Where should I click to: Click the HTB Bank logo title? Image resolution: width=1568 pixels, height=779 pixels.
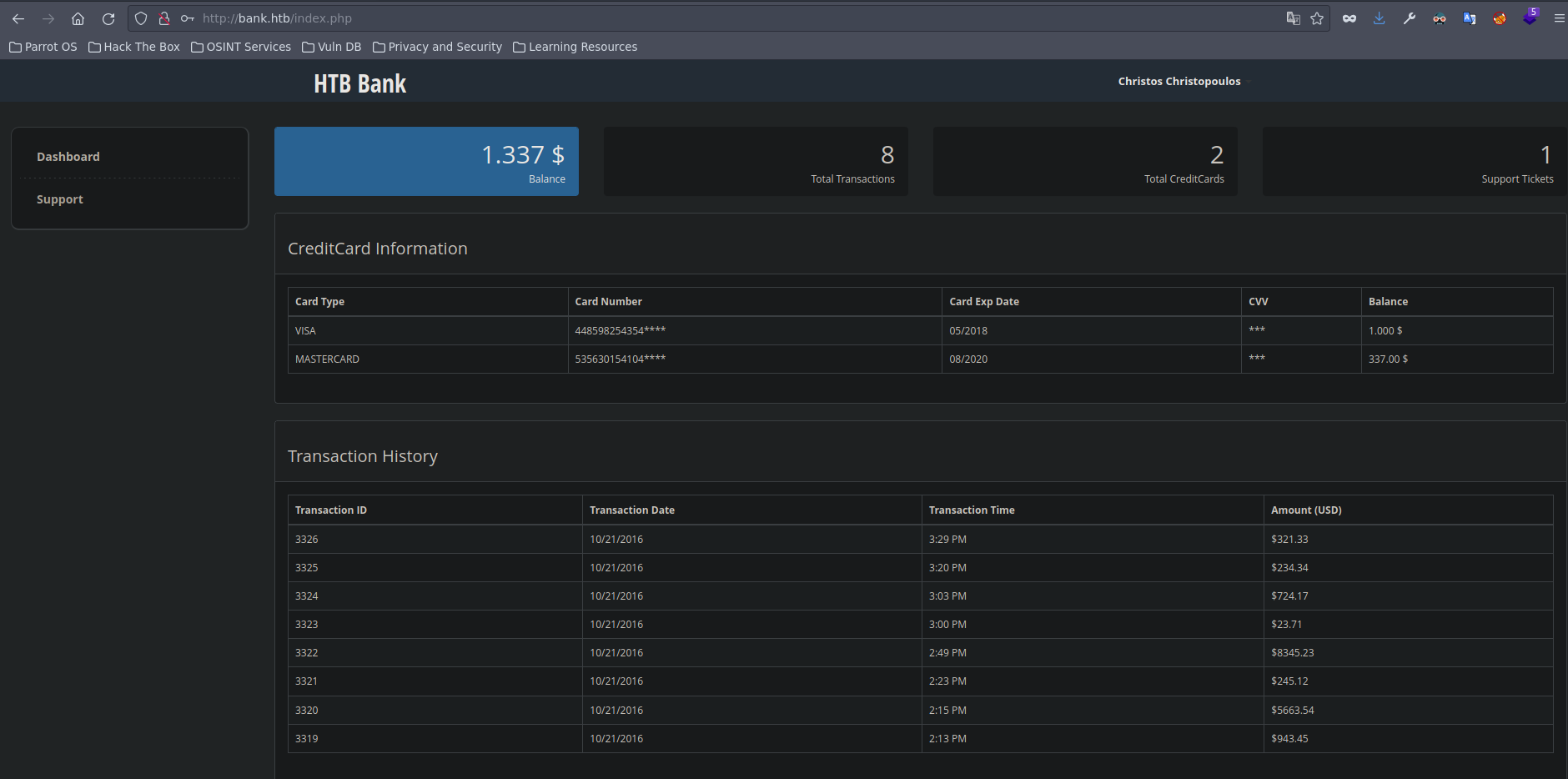pos(359,83)
